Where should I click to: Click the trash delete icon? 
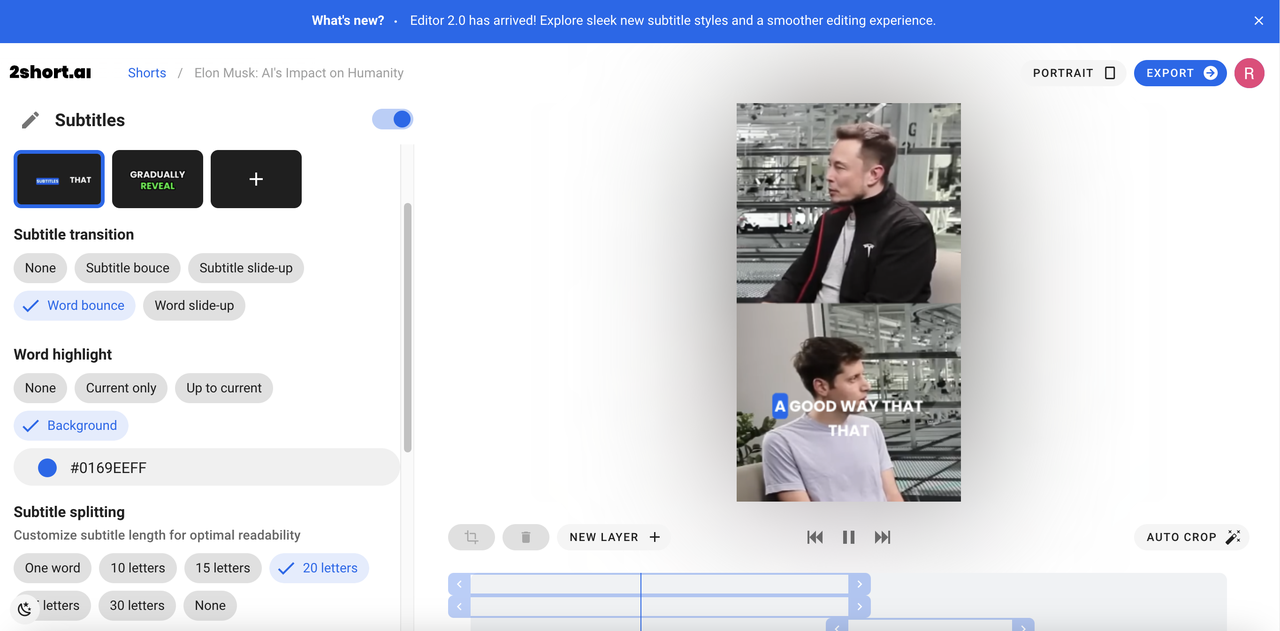525,537
